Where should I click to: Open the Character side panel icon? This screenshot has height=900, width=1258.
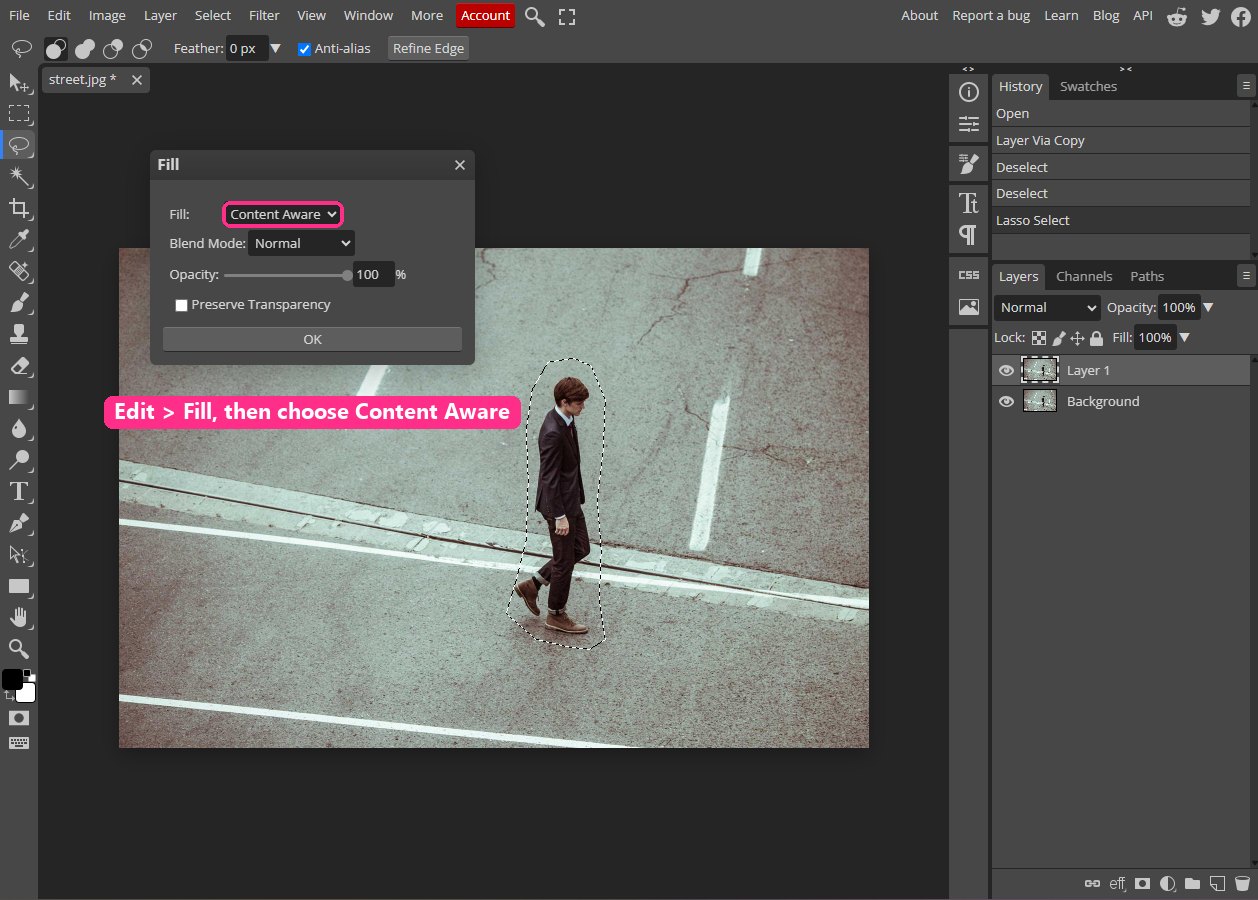pyautogui.click(x=968, y=204)
